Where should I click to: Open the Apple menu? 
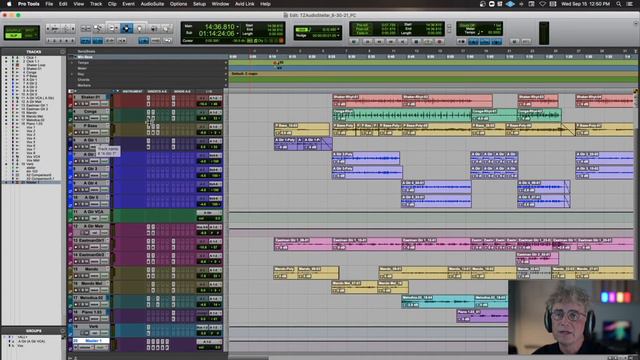(9, 4)
